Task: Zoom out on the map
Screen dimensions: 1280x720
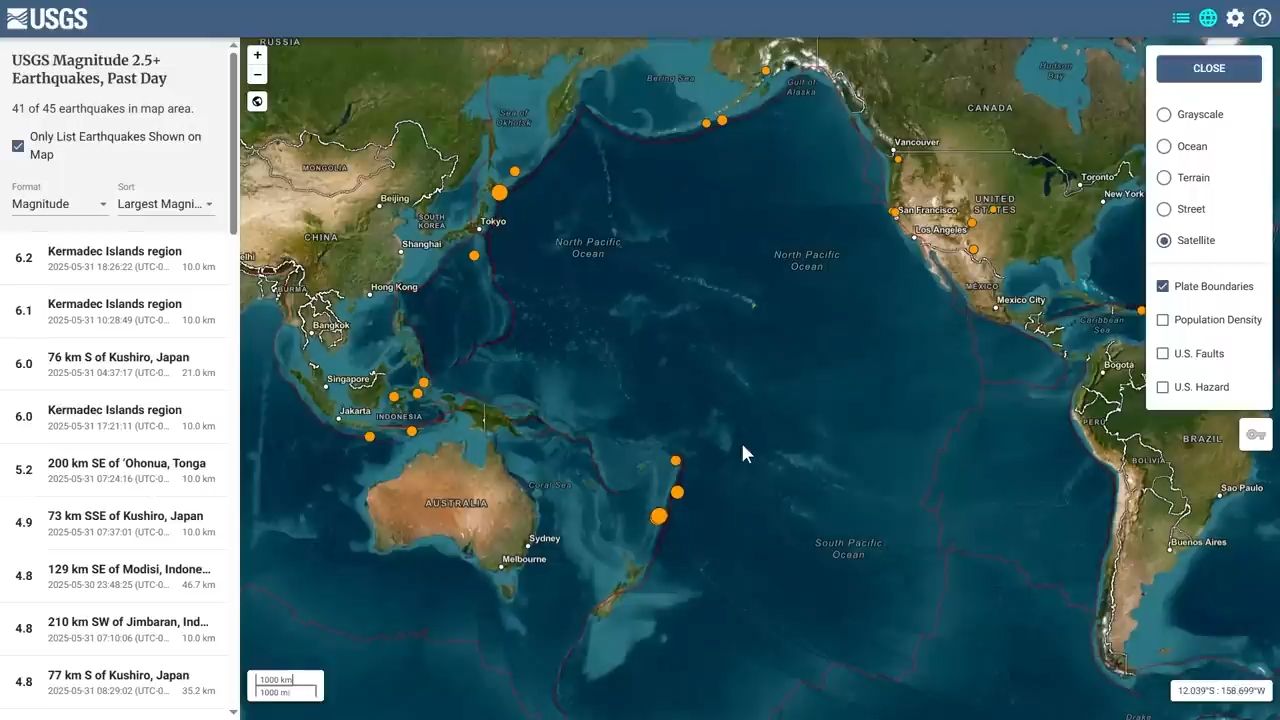Action: (x=257, y=75)
